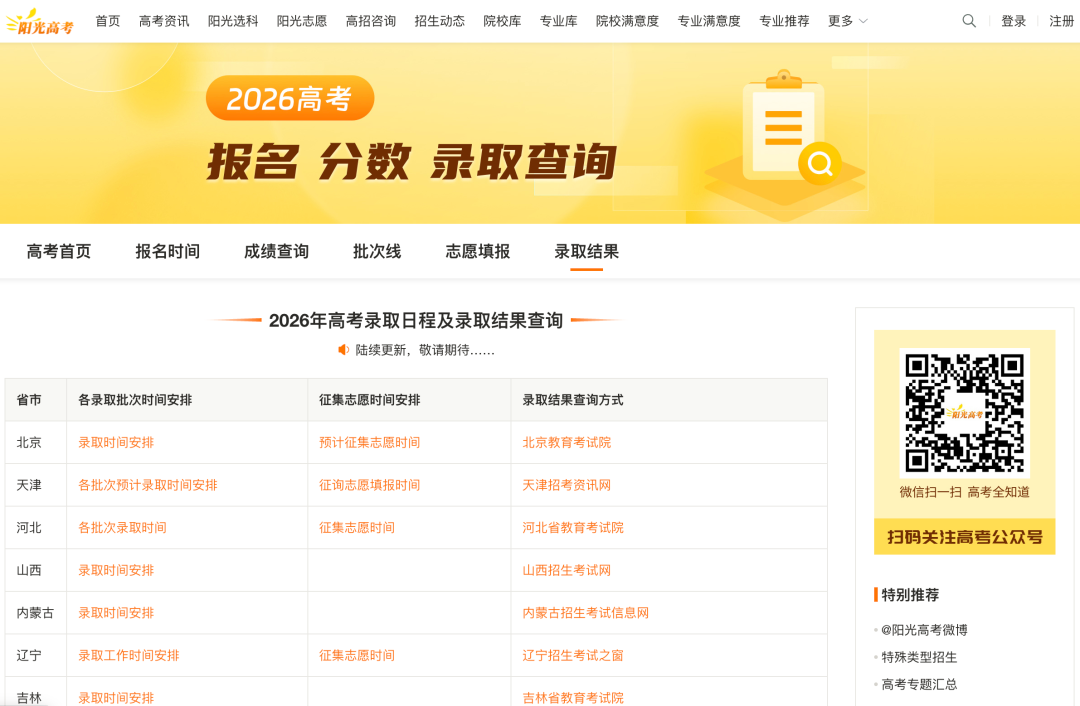Open 录取工作时间安排 link for Liaoning
Viewport: 1080px width, 706px height.
(x=128, y=656)
